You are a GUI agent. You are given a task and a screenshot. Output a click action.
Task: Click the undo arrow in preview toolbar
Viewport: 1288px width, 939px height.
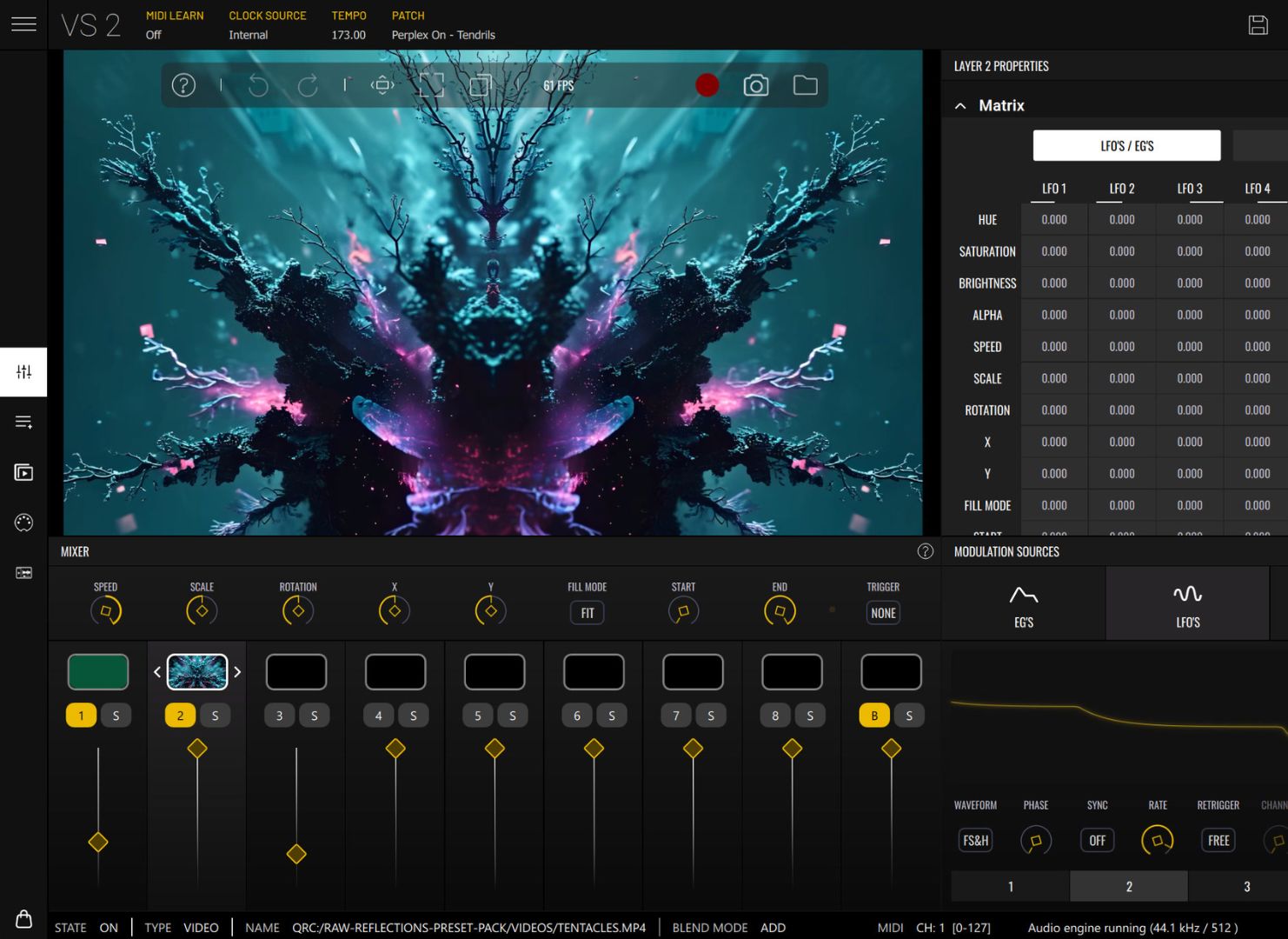point(258,85)
